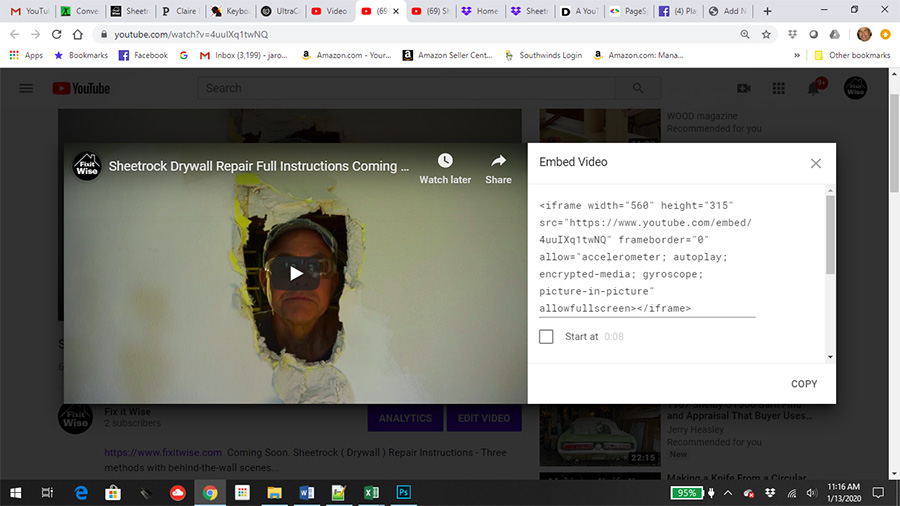Click the Start at time value 0:08
This screenshot has height=506, width=900.
pos(614,337)
